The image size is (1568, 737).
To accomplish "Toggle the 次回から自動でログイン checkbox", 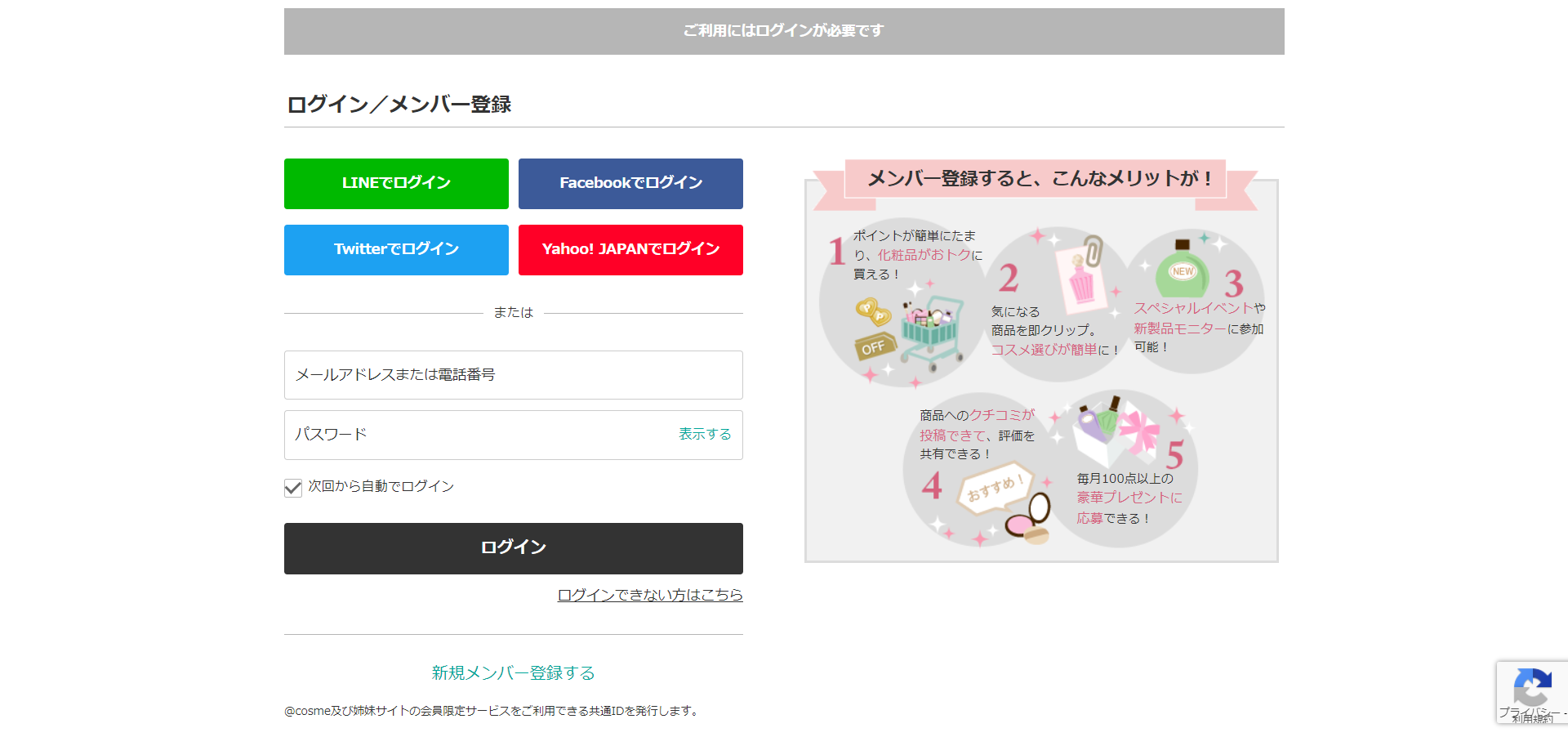I will tap(293, 488).
